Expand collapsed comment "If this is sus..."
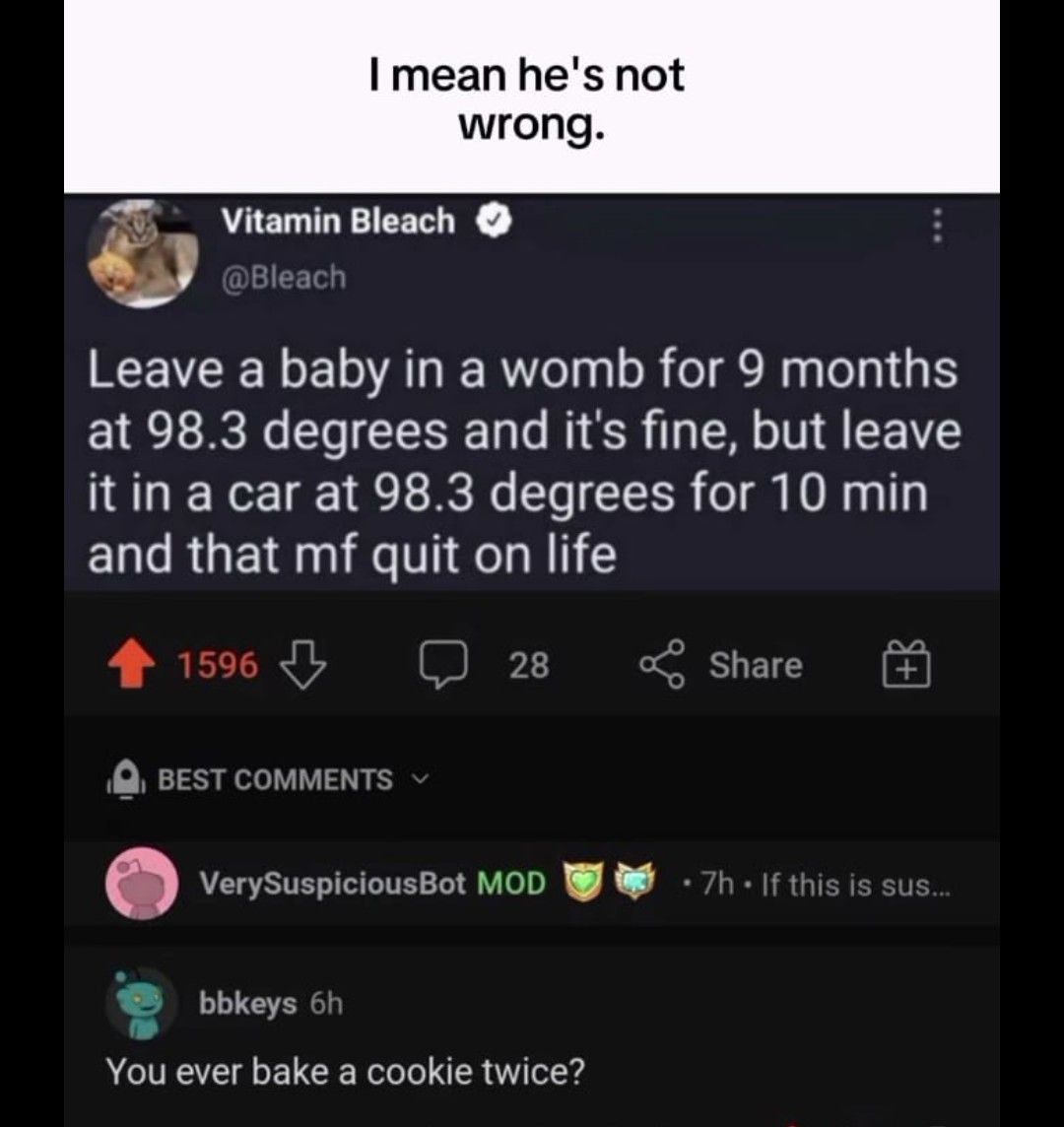This screenshot has width=1064, height=1127. pos(855,885)
